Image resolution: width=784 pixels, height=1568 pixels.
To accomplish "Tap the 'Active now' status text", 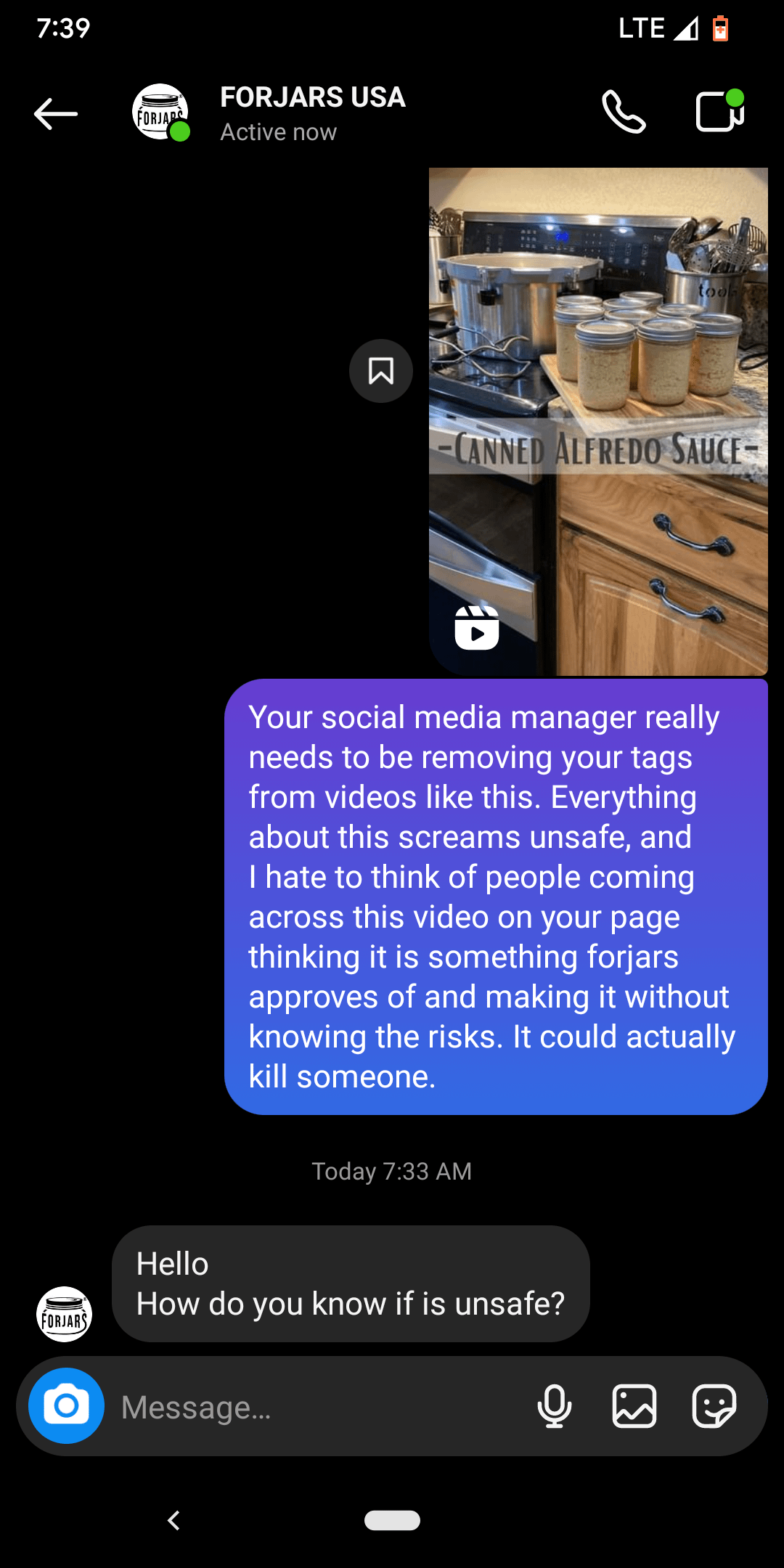I will click(279, 132).
